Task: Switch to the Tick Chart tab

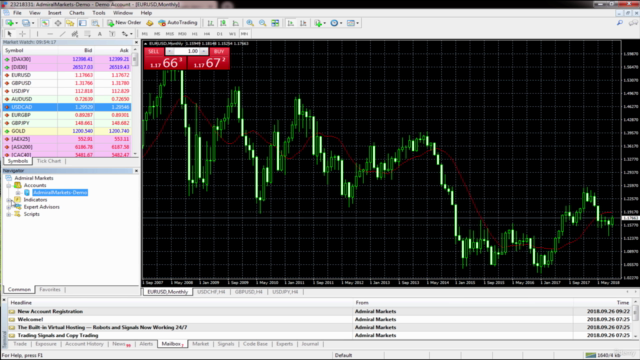Action: click(49, 161)
